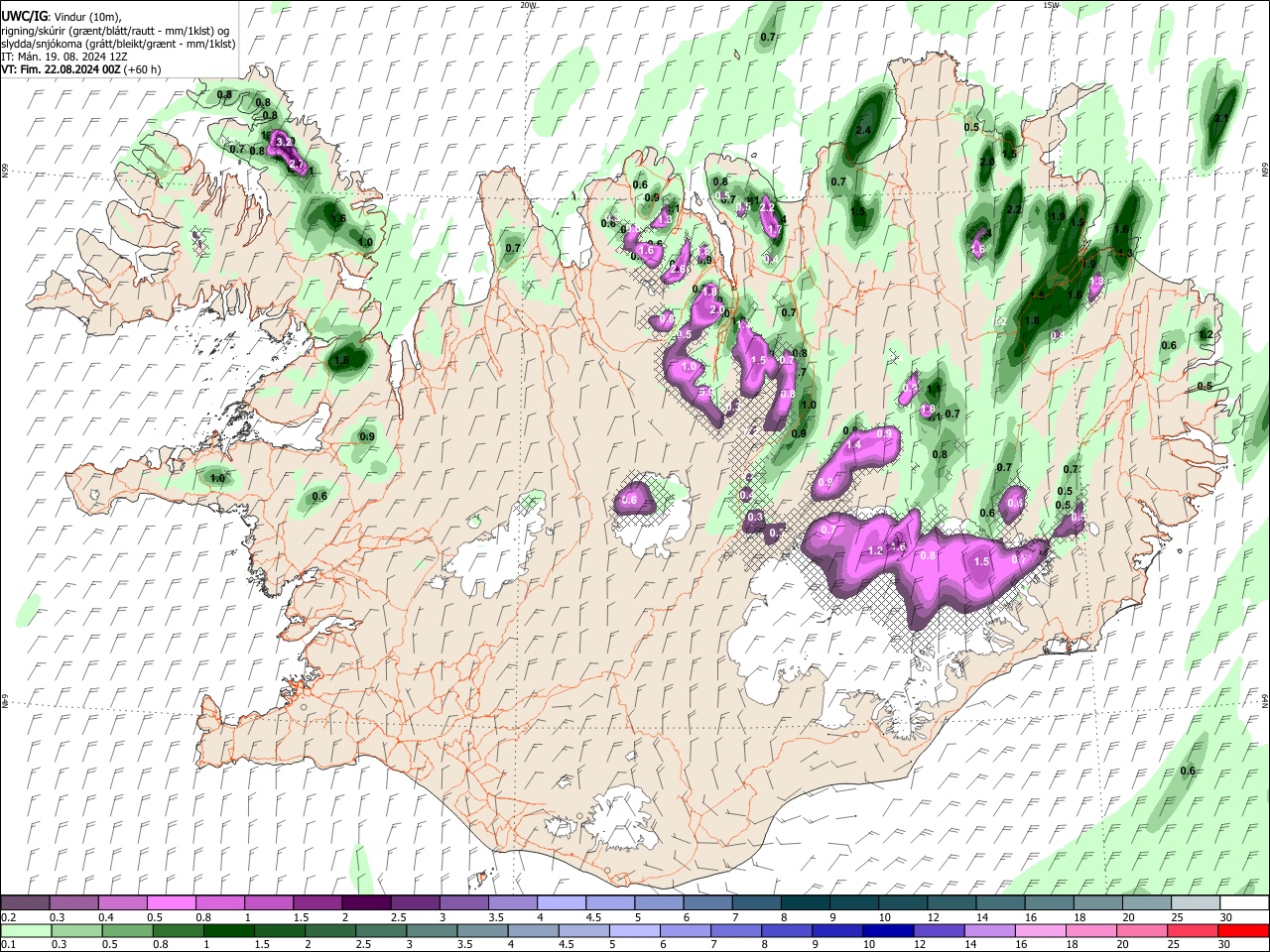Click the "0.1" label under the lower legend row
The width and height of the screenshot is (1270, 952).
[x=8, y=944]
